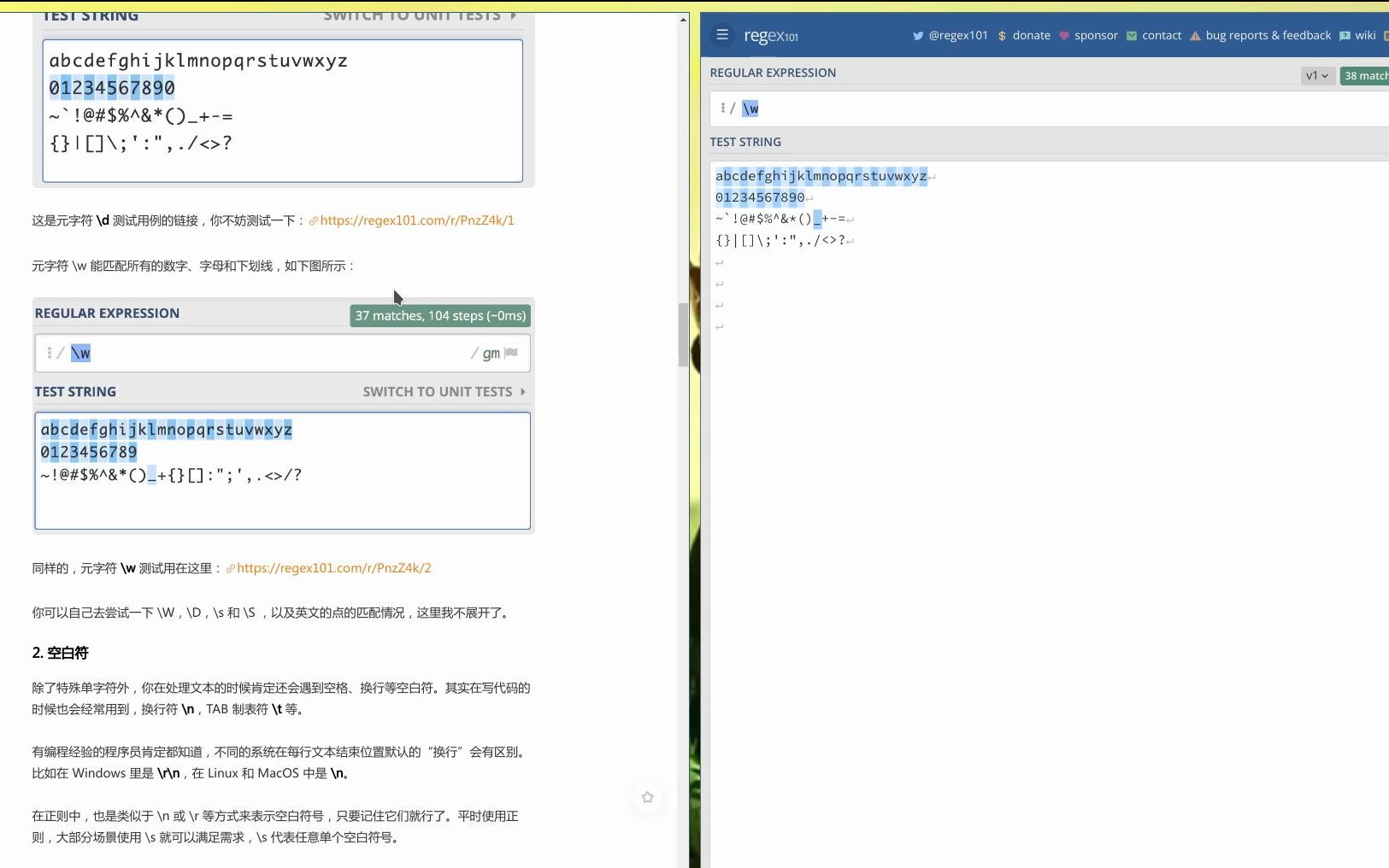Click the {}|[]\;':",./<>? line in regex101
1389x868 pixels.
pyautogui.click(x=780, y=240)
